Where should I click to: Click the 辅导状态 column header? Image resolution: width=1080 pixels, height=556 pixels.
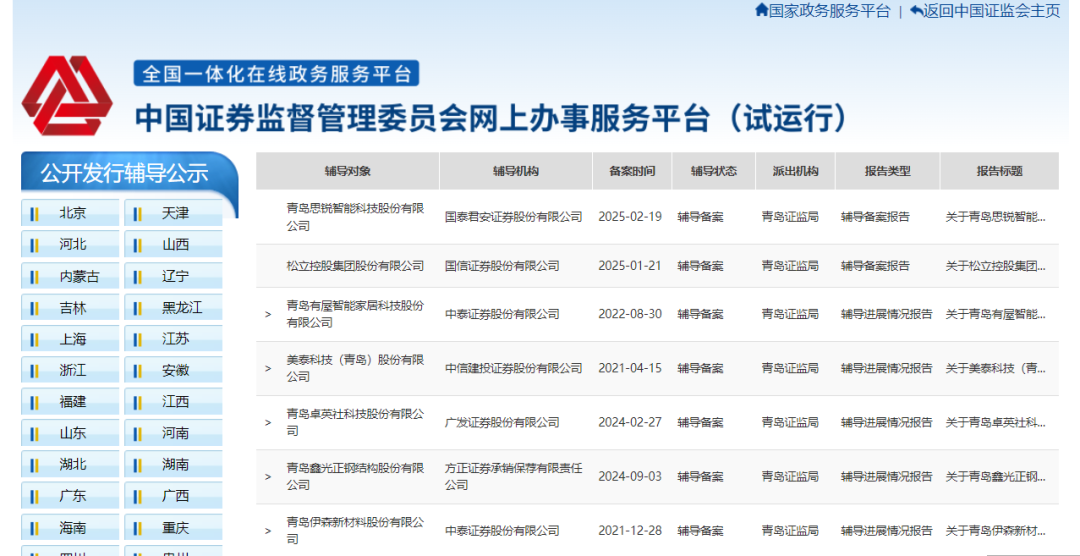point(714,172)
